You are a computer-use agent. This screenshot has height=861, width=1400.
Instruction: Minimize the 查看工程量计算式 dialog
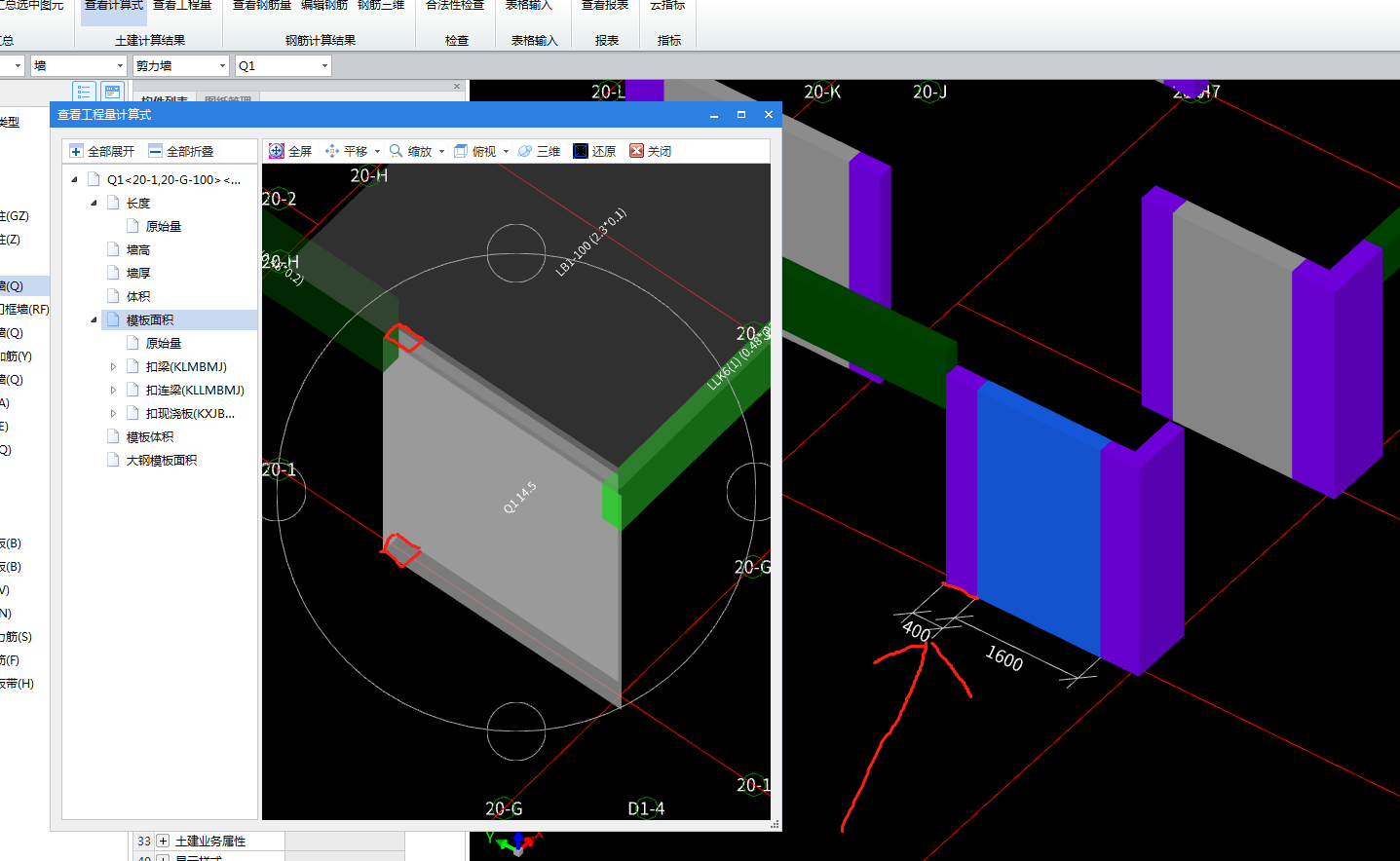point(714,115)
